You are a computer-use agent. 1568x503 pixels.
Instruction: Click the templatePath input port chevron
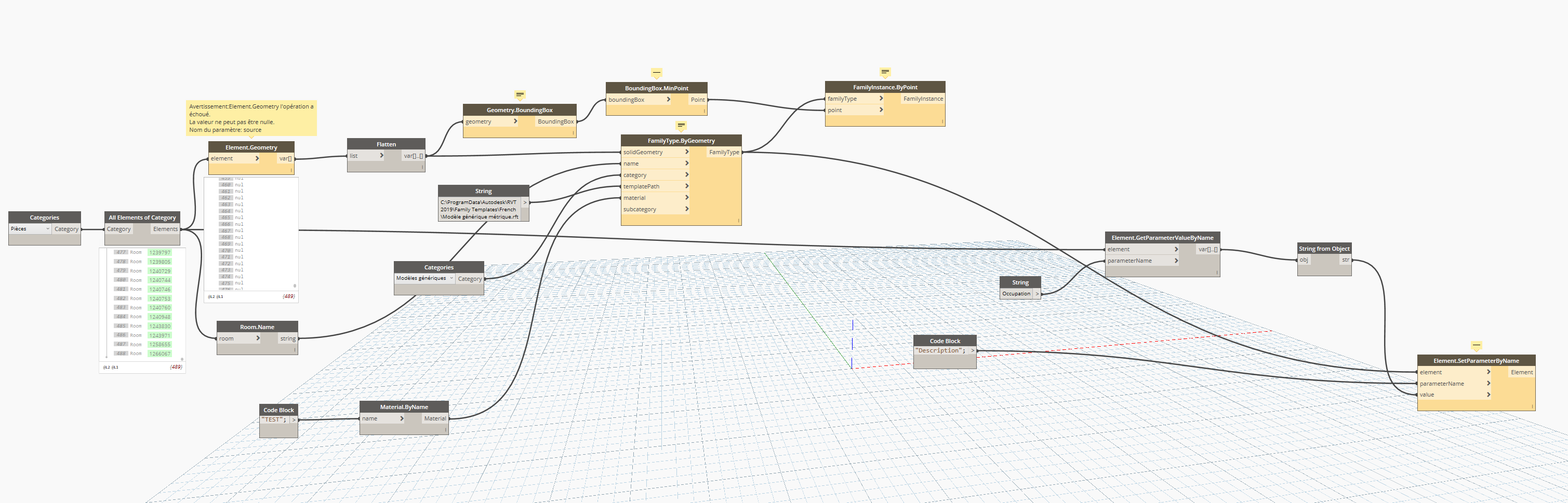(687, 186)
